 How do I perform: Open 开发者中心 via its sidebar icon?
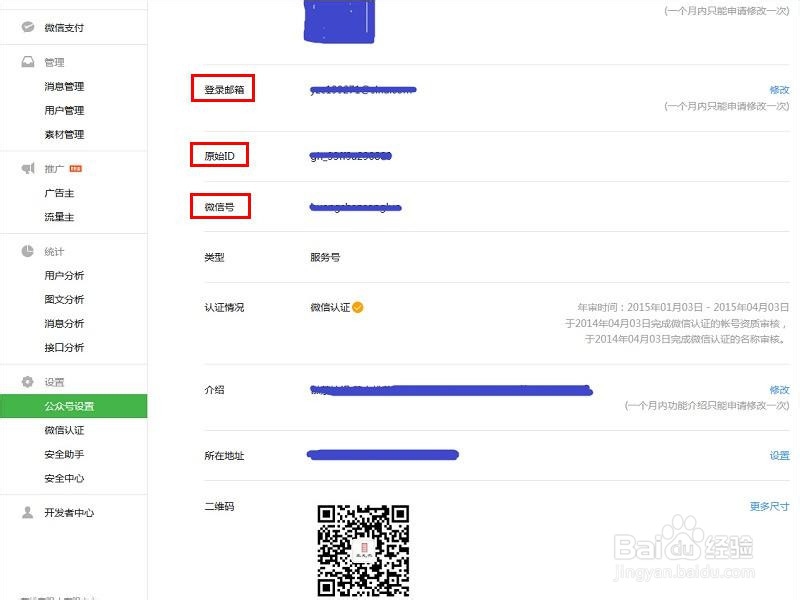coord(26,512)
